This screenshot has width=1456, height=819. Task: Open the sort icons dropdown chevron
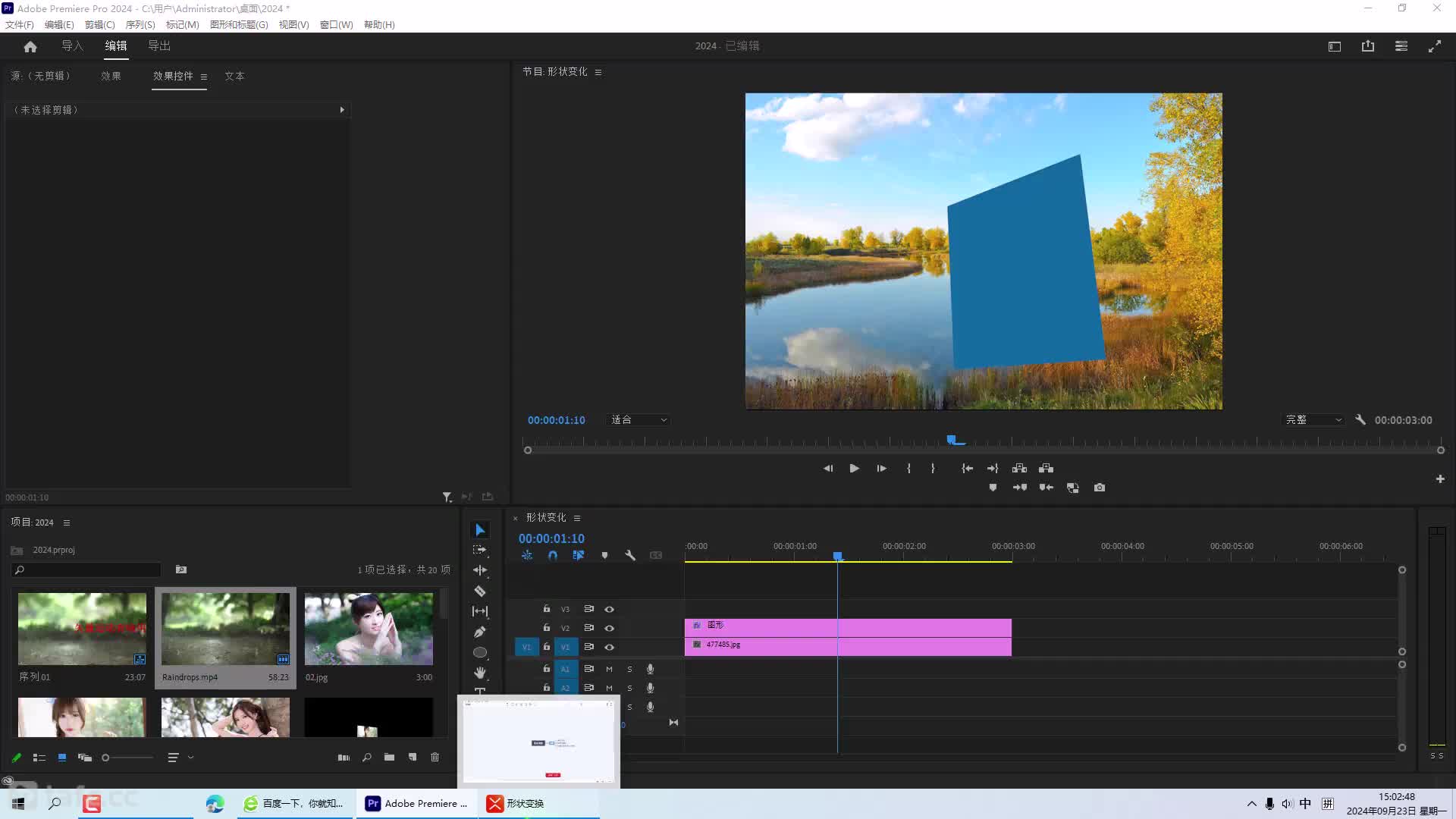[x=190, y=758]
